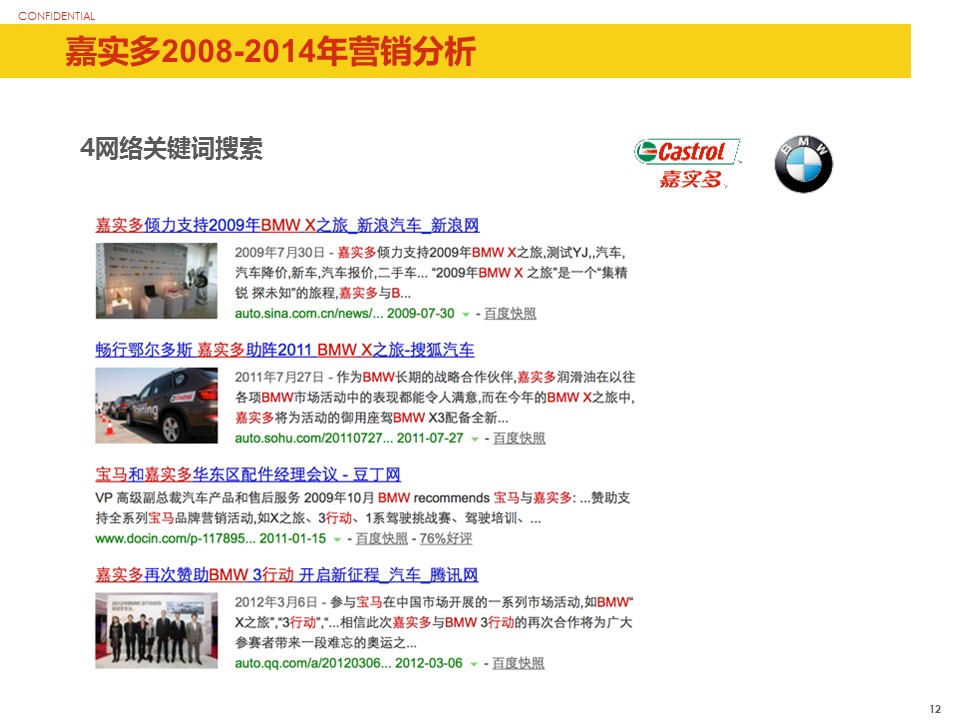Expand the green arrow after 2011-01-15

pos(337,540)
